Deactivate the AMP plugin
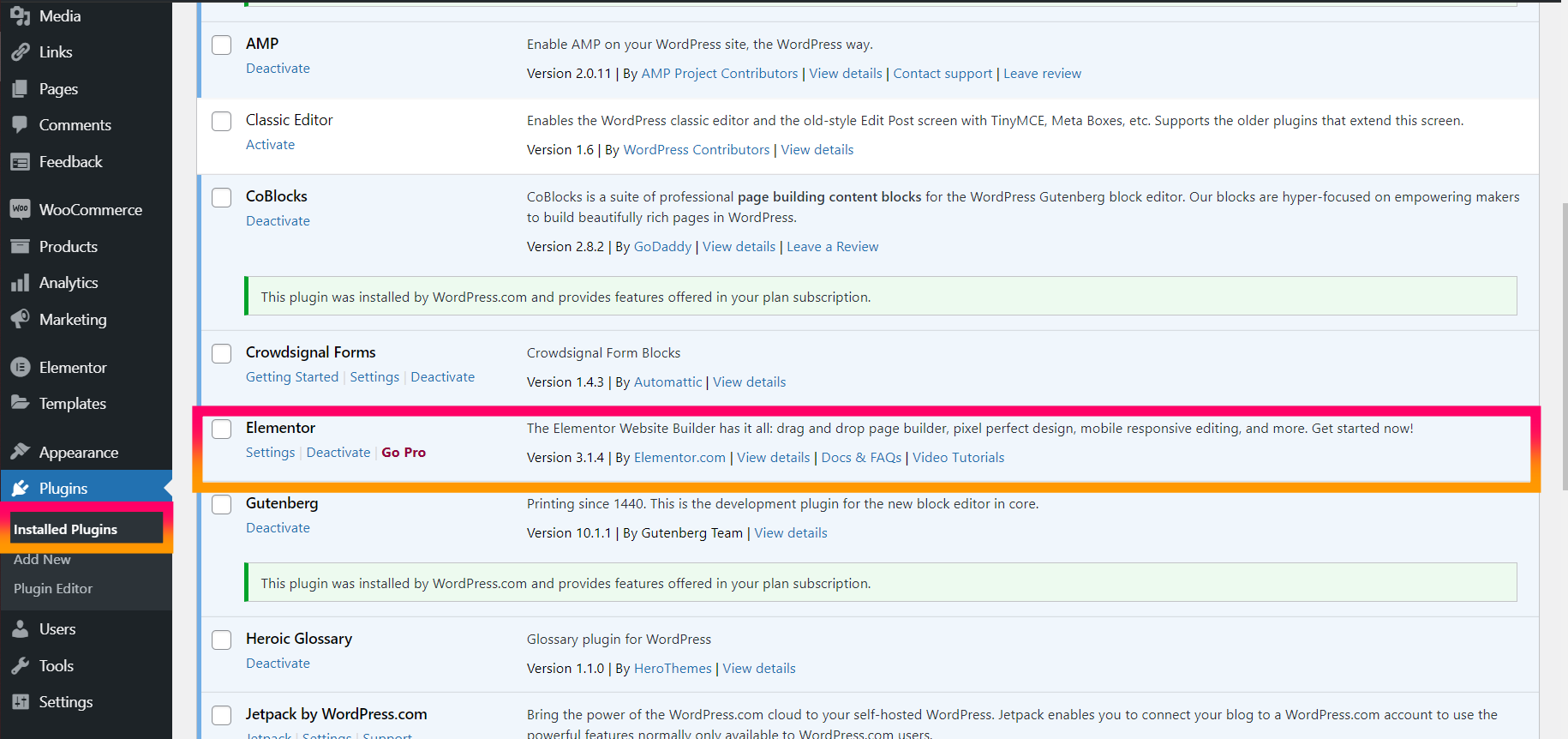The height and width of the screenshot is (739, 1568). (x=278, y=68)
